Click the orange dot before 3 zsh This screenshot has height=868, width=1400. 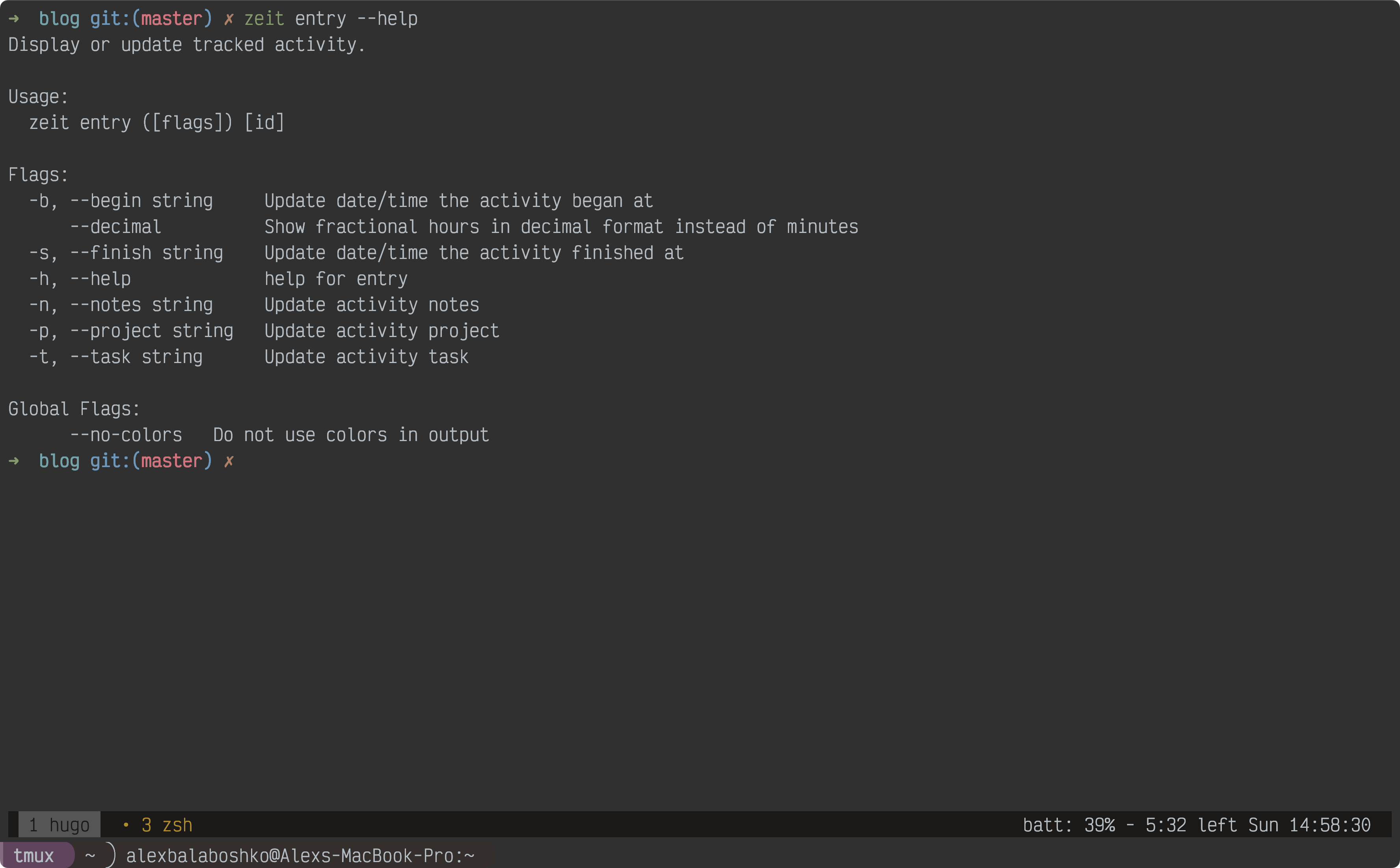pyautogui.click(x=126, y=825)
